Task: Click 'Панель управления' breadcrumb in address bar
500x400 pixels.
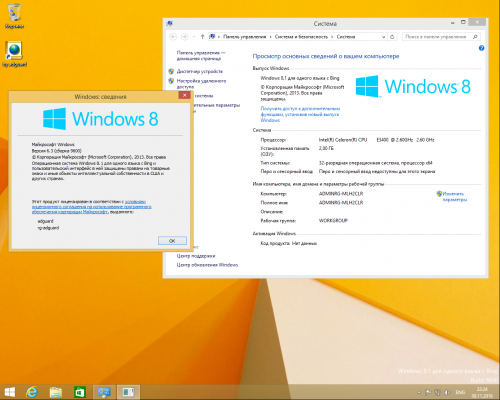Action: click(x=244, y=37)
